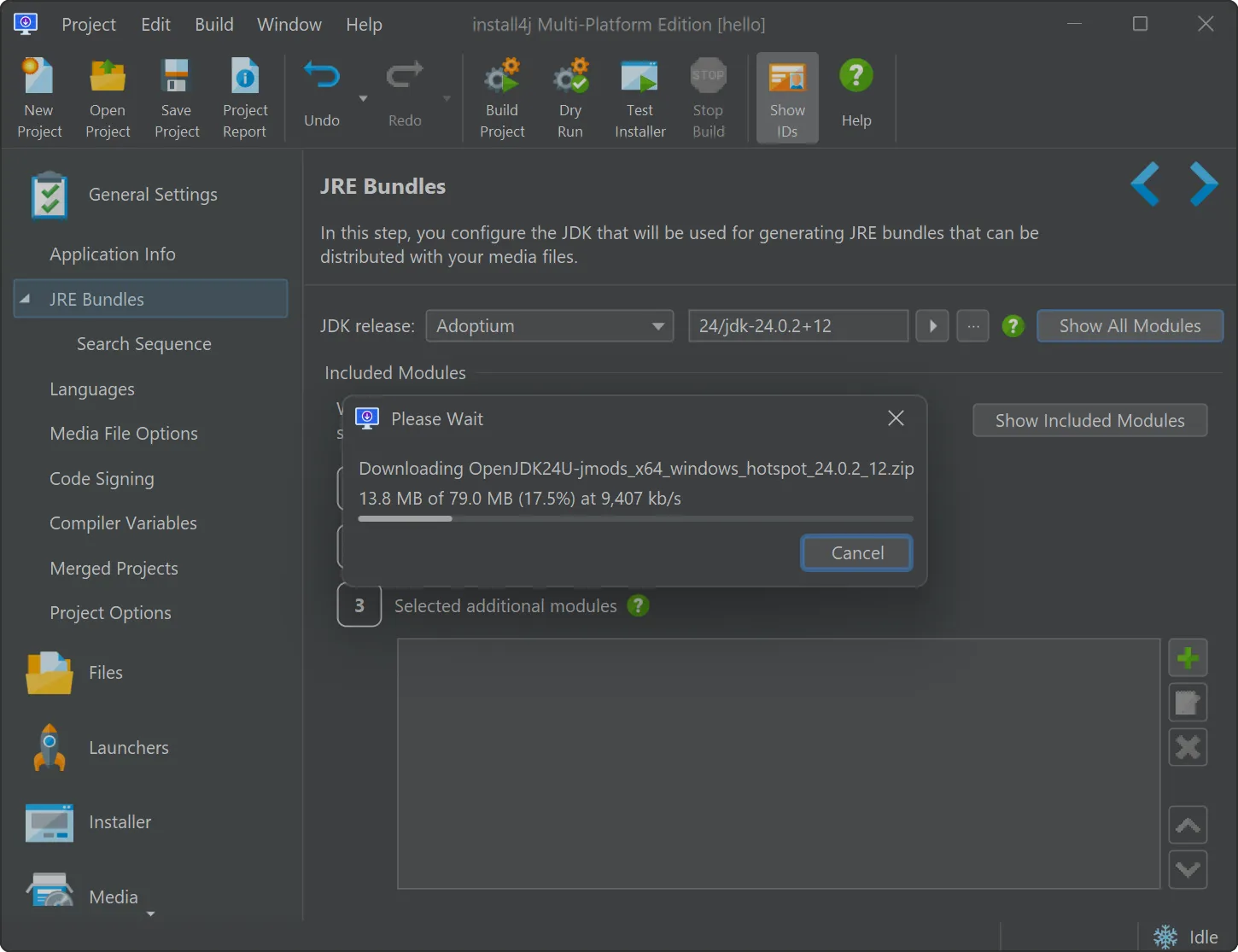Image resolution: width=1238 pixels, height=952 pixels.
Task: Click the download progress bar
Action: [636, 518]
